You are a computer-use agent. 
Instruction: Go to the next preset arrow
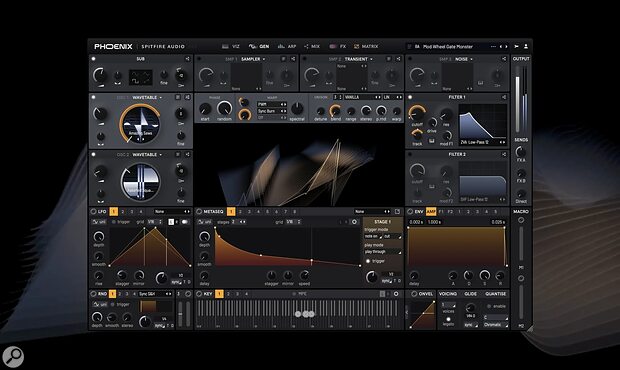[506, 46]
